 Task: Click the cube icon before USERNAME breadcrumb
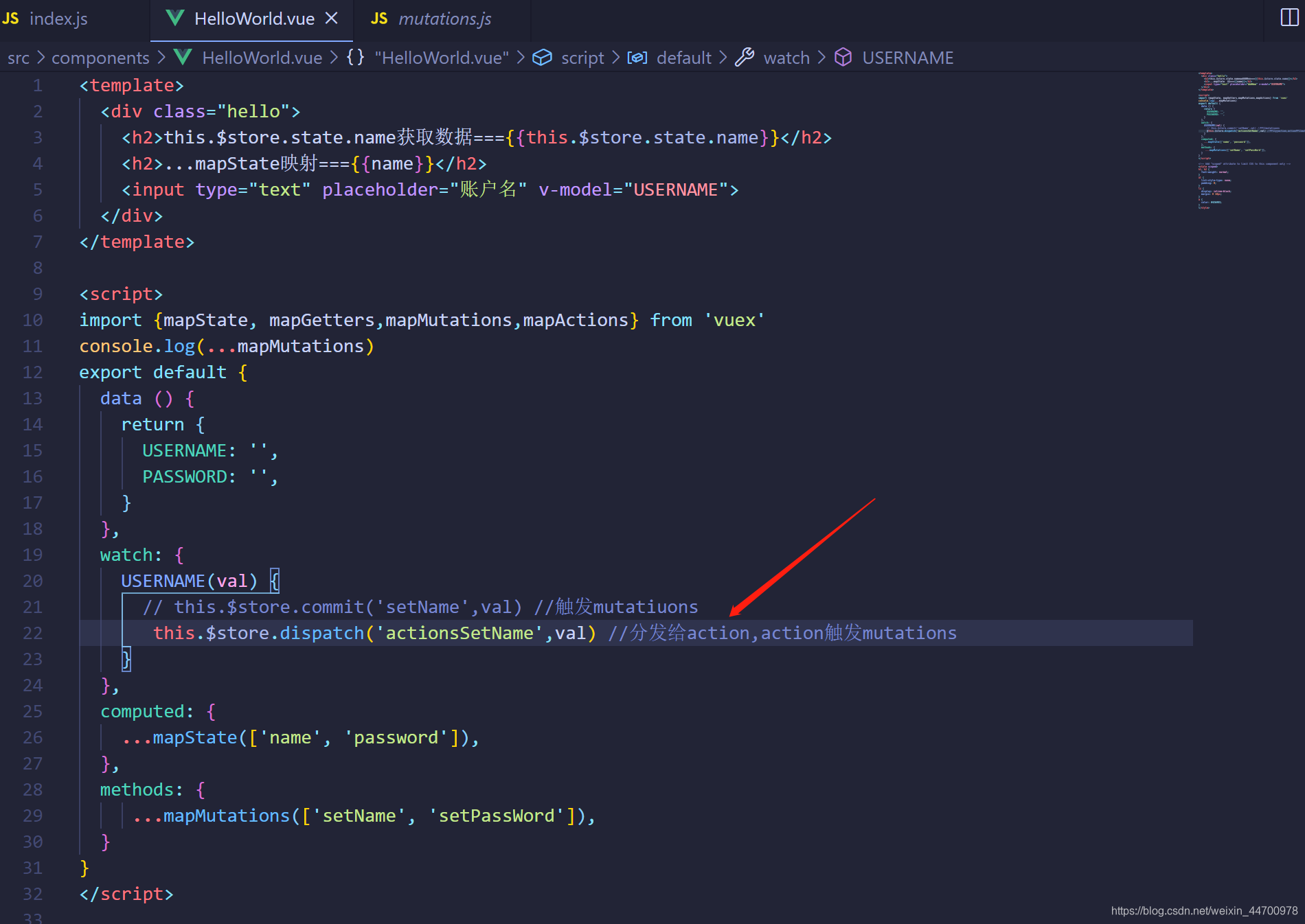[843, 57]
